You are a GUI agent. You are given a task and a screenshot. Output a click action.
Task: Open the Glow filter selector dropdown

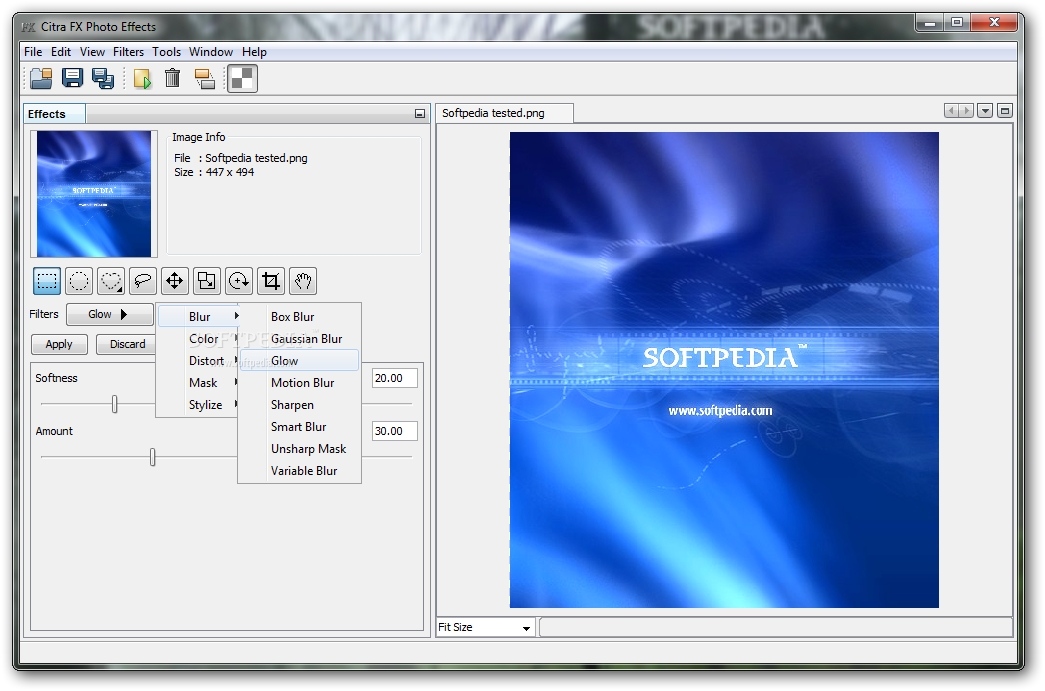click(x=110, y=315)
